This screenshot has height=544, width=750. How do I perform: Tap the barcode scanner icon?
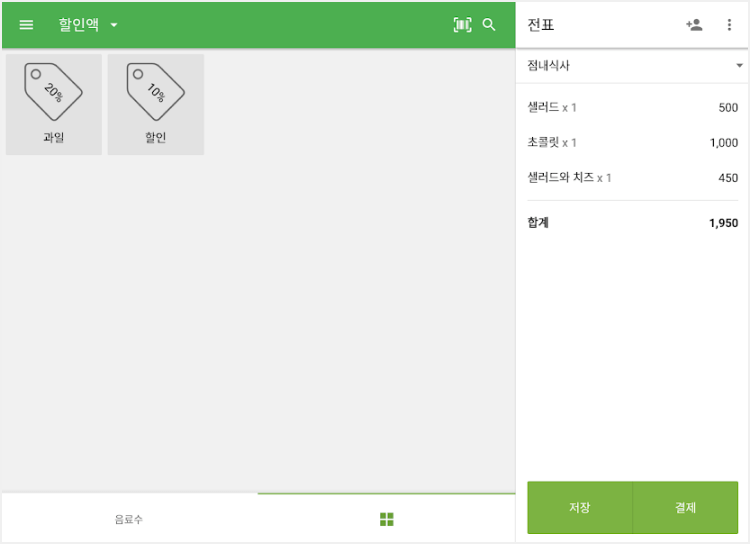(x=462, y=25)
